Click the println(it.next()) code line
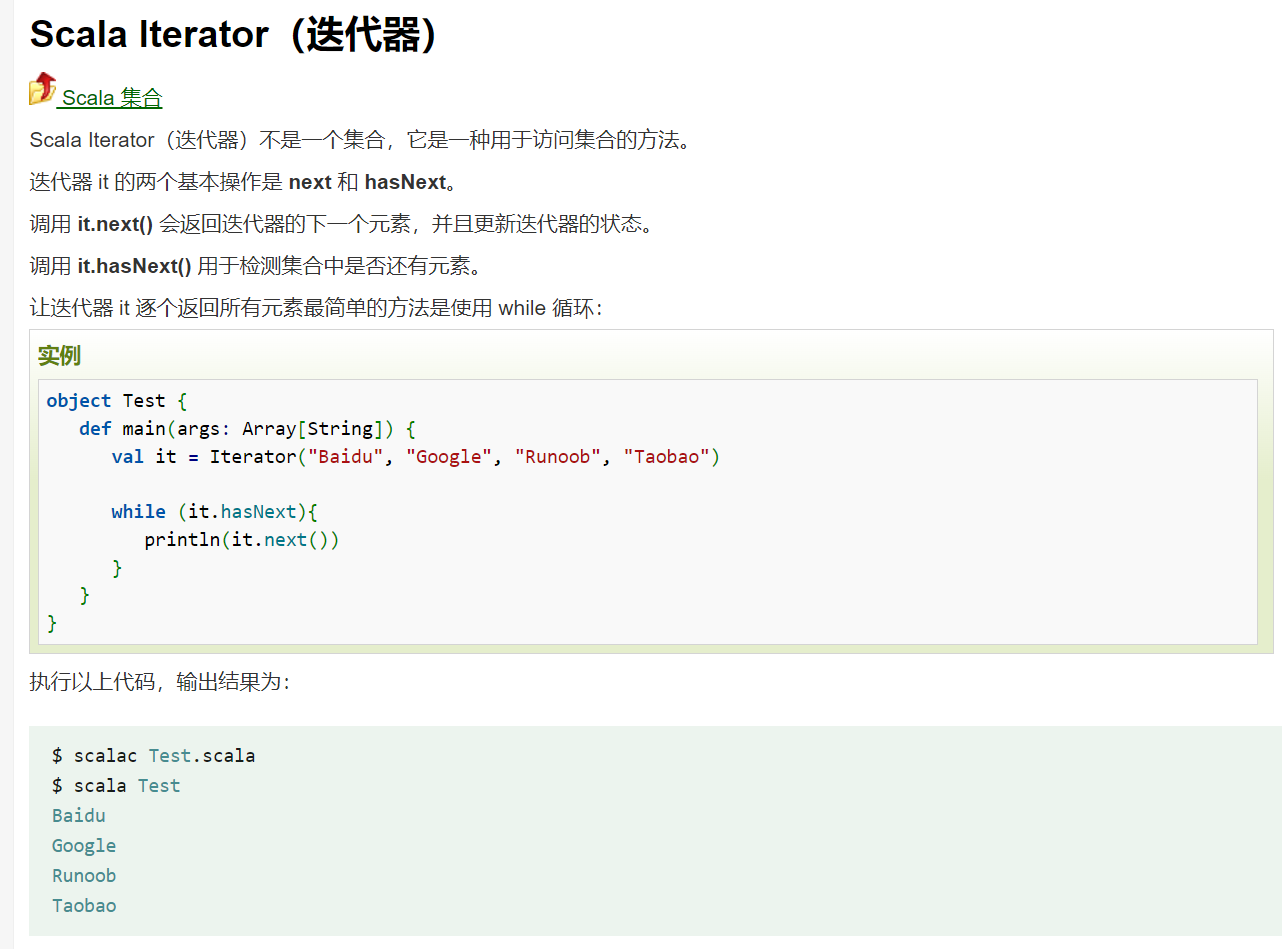Viewport: 1288px width, 949px height. pos(242,540)
